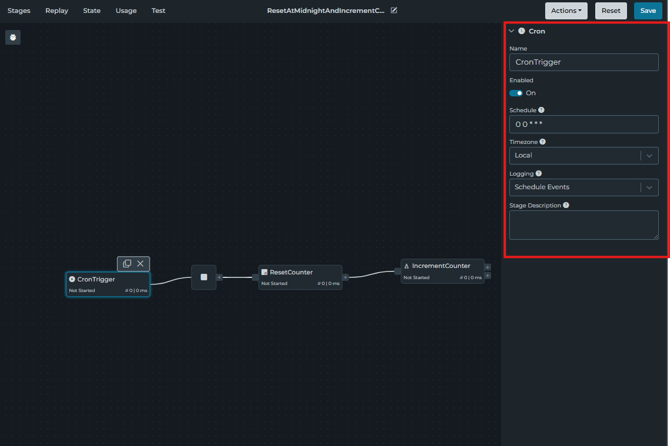Save the flow

(x=648, y=11)
